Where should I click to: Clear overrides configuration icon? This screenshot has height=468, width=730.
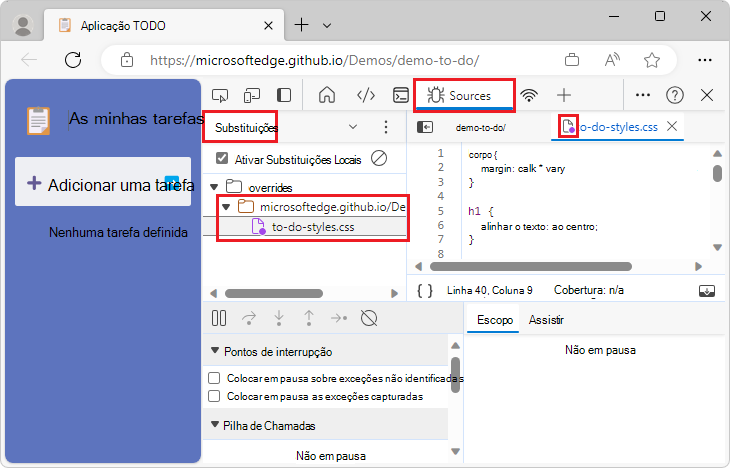coord(379,158)
